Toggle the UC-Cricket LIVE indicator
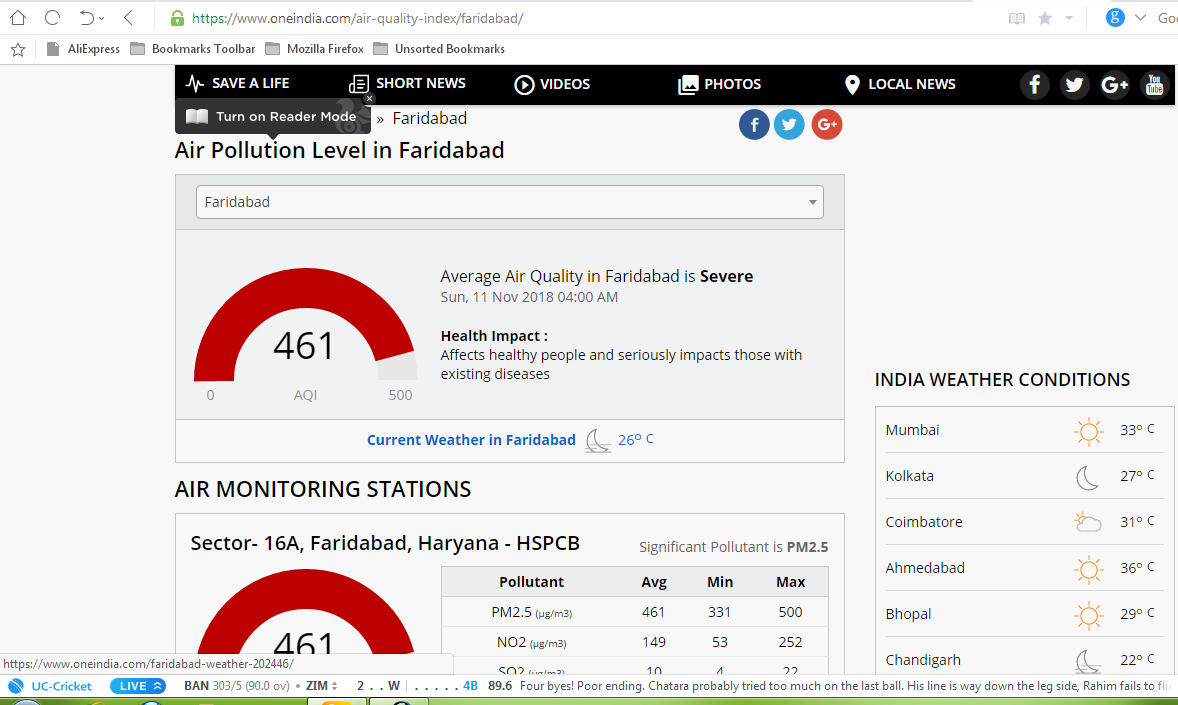Viewport: 1178px width, 705px height. pos(137,686)
